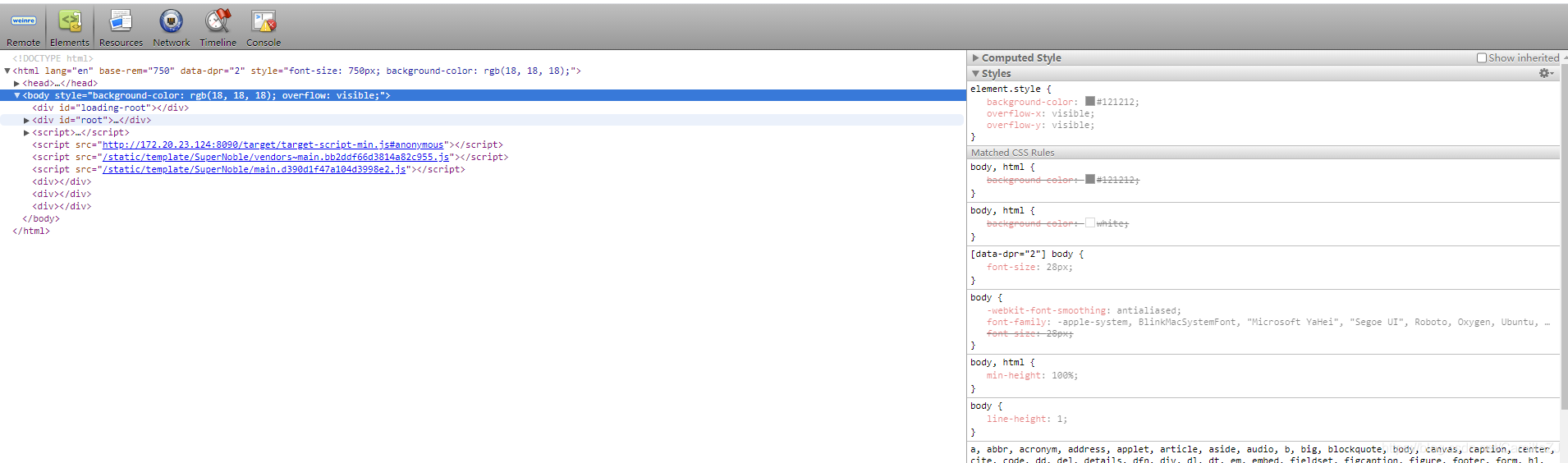The width and height of the screenshot is (1568, 463).
Task: Click the white color swatch
Action: coord(1090,222)
